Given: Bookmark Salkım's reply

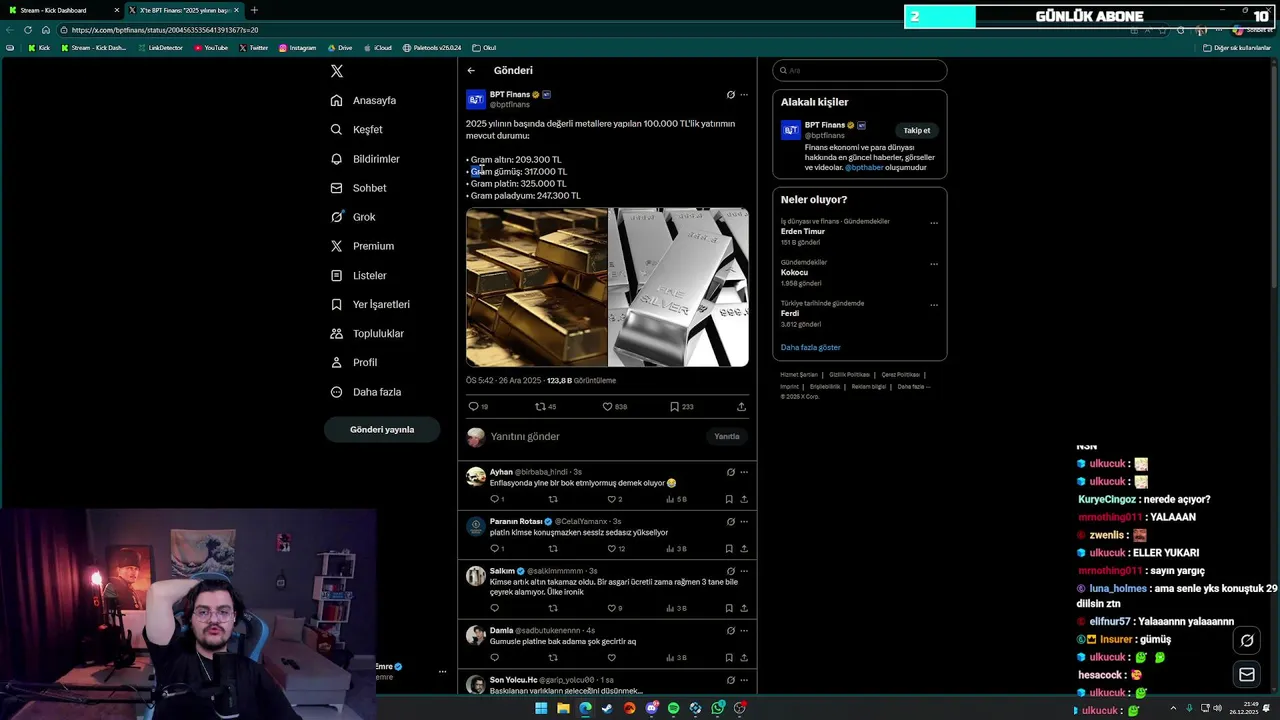Looking at the screenshot, I should tap(729, 608).
